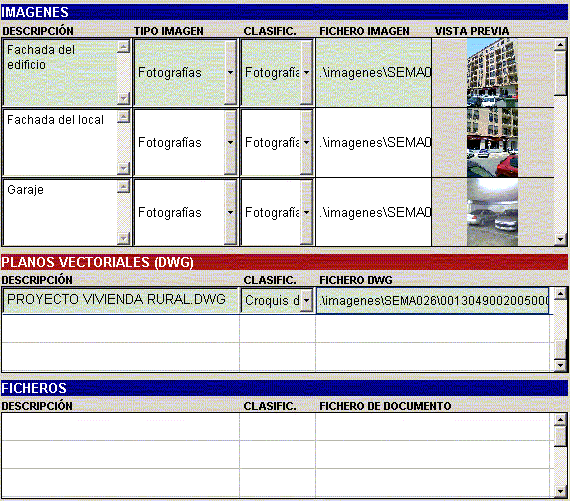Click up arrow in Fachada del edificio description

(124, 47)
